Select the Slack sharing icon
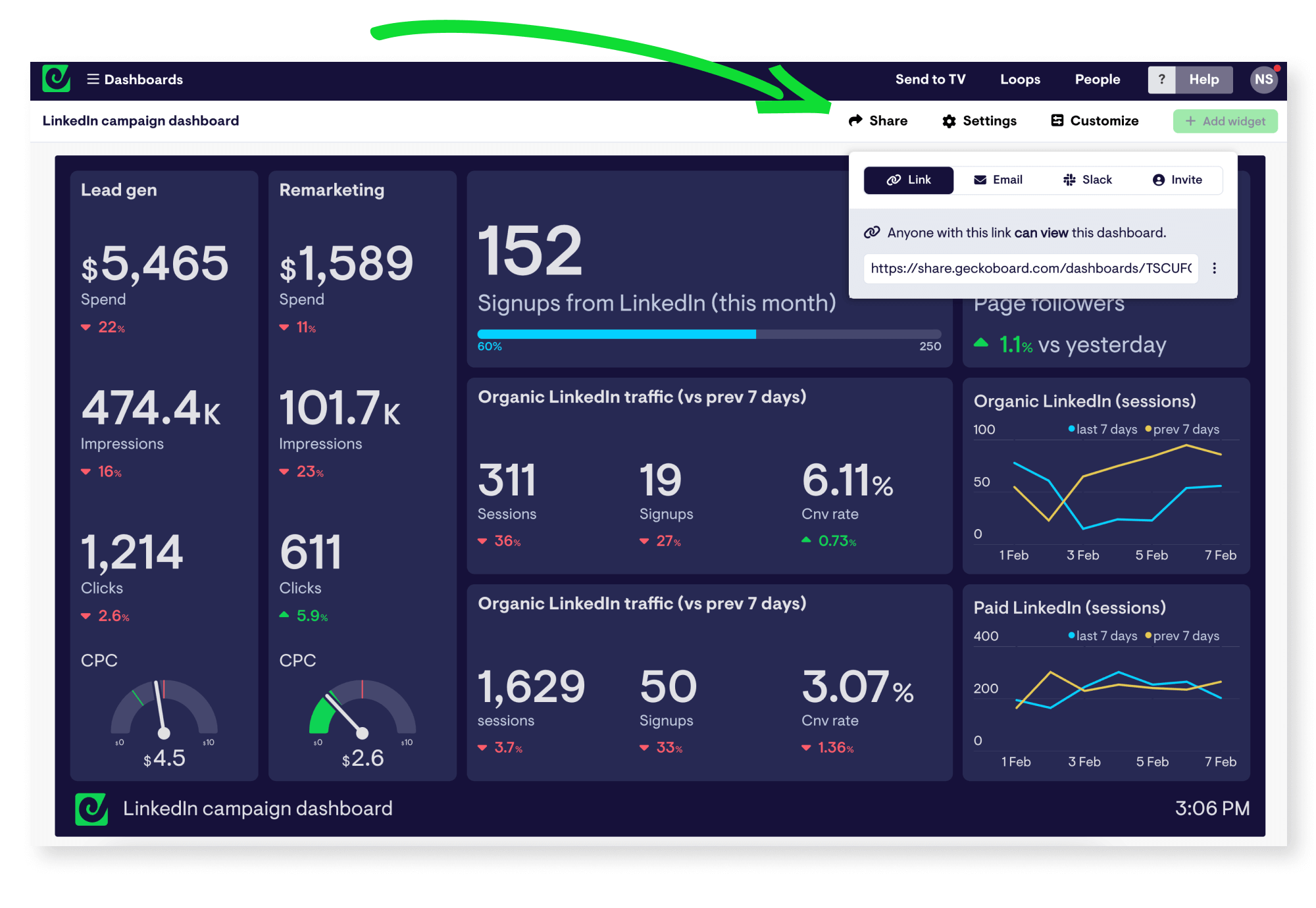Image resolution: width=1316 pixels, height=908 pixels. coord(1069,180)
